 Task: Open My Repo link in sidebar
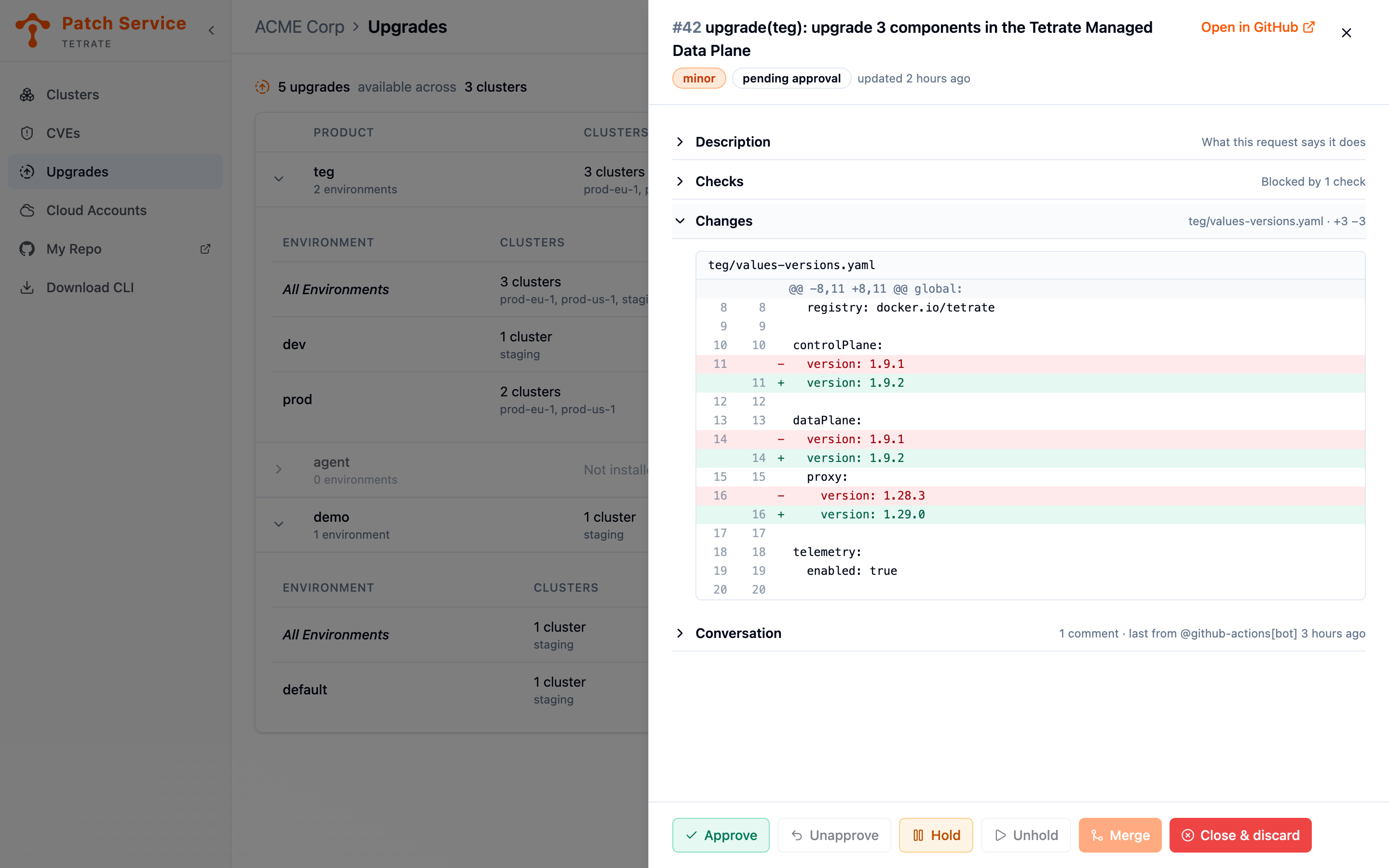(x=115, y=248)
